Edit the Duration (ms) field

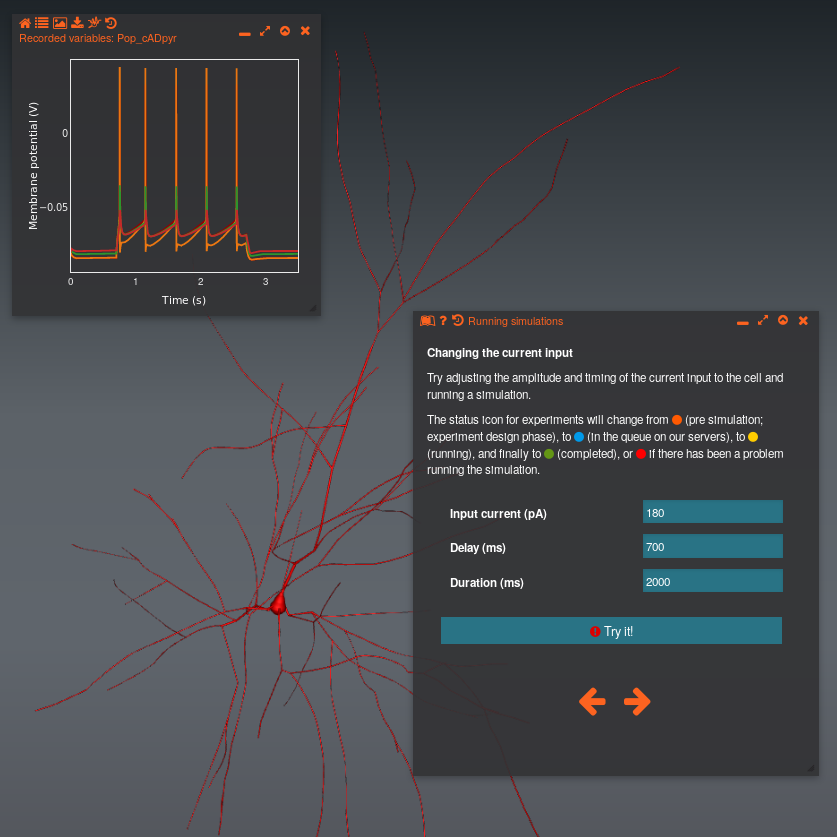pyautogui.click(x=713, y=580)
